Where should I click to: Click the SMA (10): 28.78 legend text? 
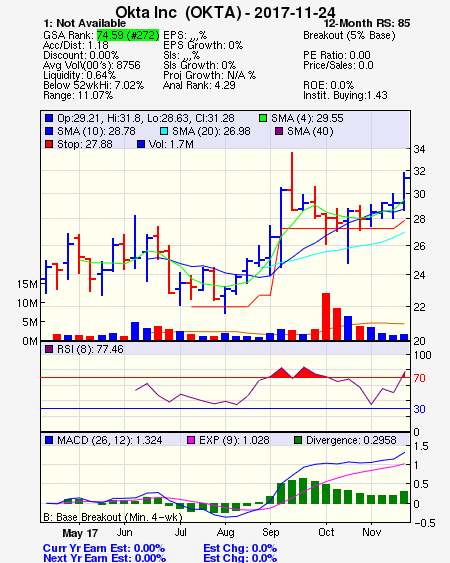(x=96, y=131)
